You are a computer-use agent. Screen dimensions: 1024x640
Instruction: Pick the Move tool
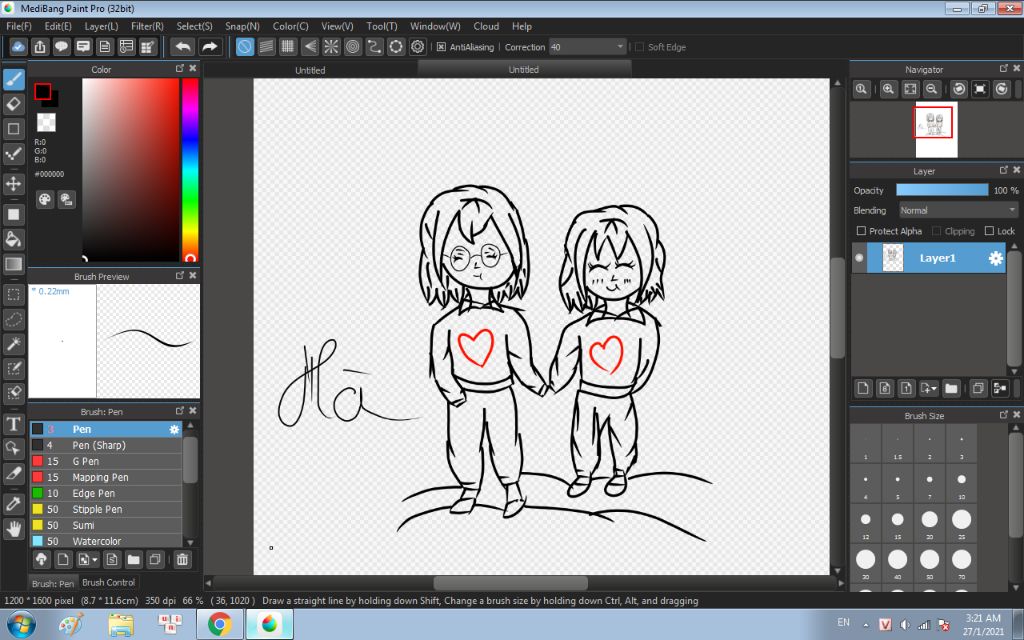coord(14,184)
